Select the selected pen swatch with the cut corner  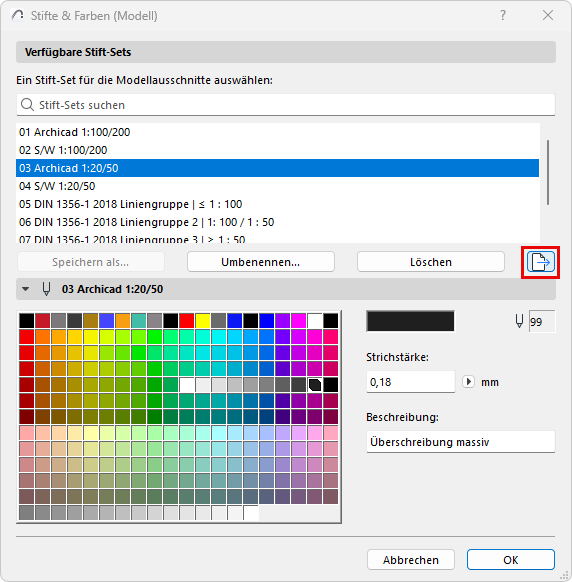point(315,385)
